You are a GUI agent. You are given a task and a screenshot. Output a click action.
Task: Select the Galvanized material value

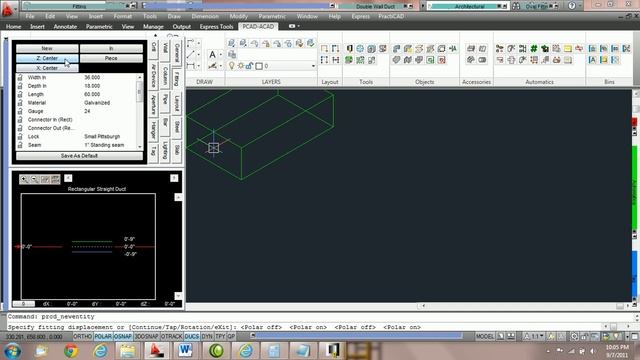pyautogui.click(x=97, y=102)
